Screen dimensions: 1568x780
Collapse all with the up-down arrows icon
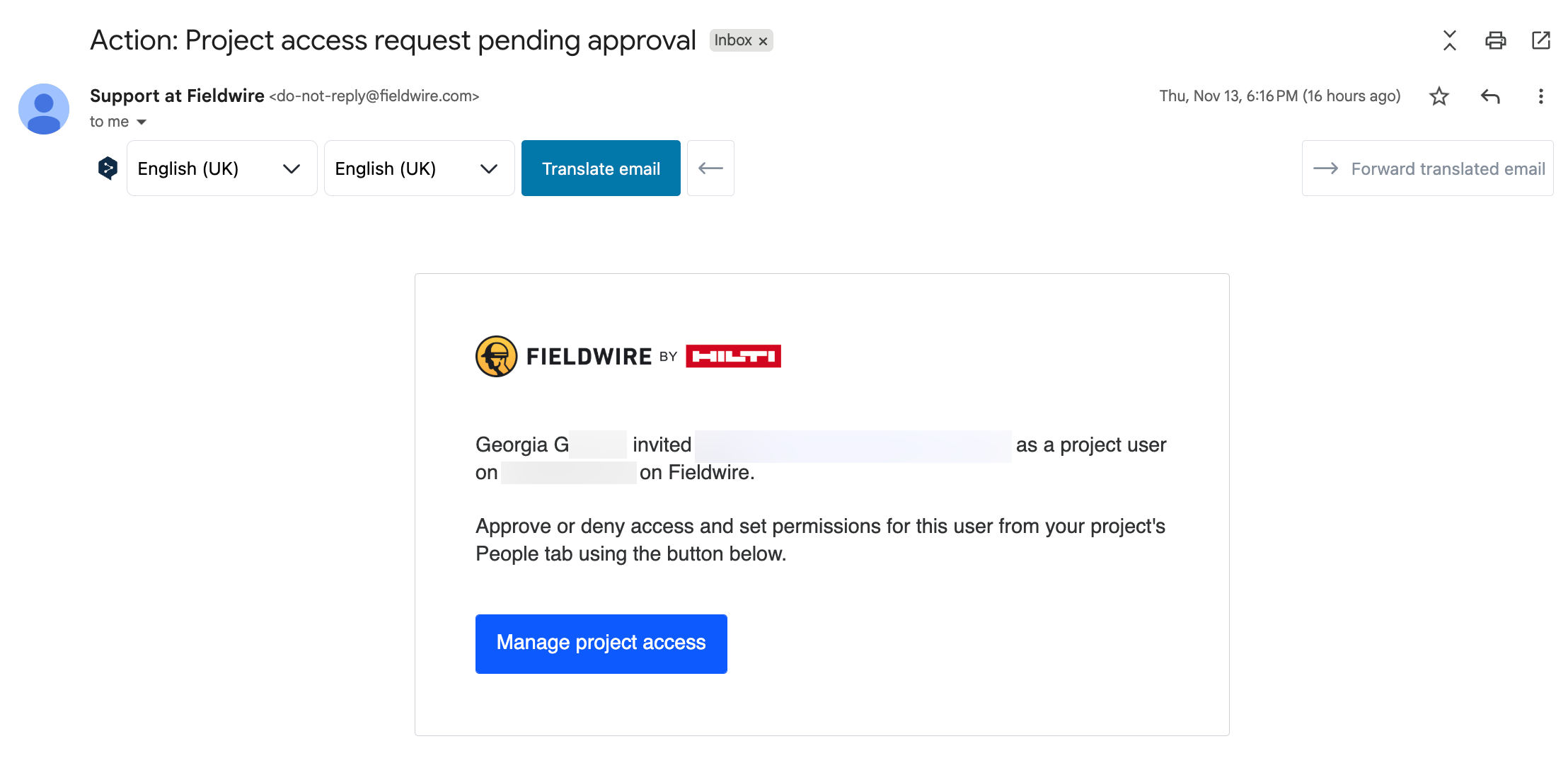coord(1449,40)
